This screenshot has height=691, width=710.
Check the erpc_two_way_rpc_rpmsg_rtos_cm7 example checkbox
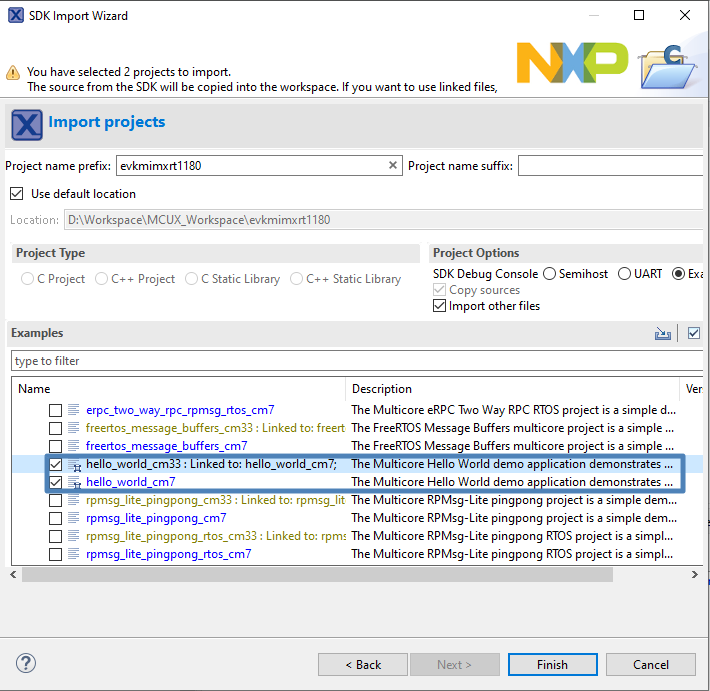[56, 410]
